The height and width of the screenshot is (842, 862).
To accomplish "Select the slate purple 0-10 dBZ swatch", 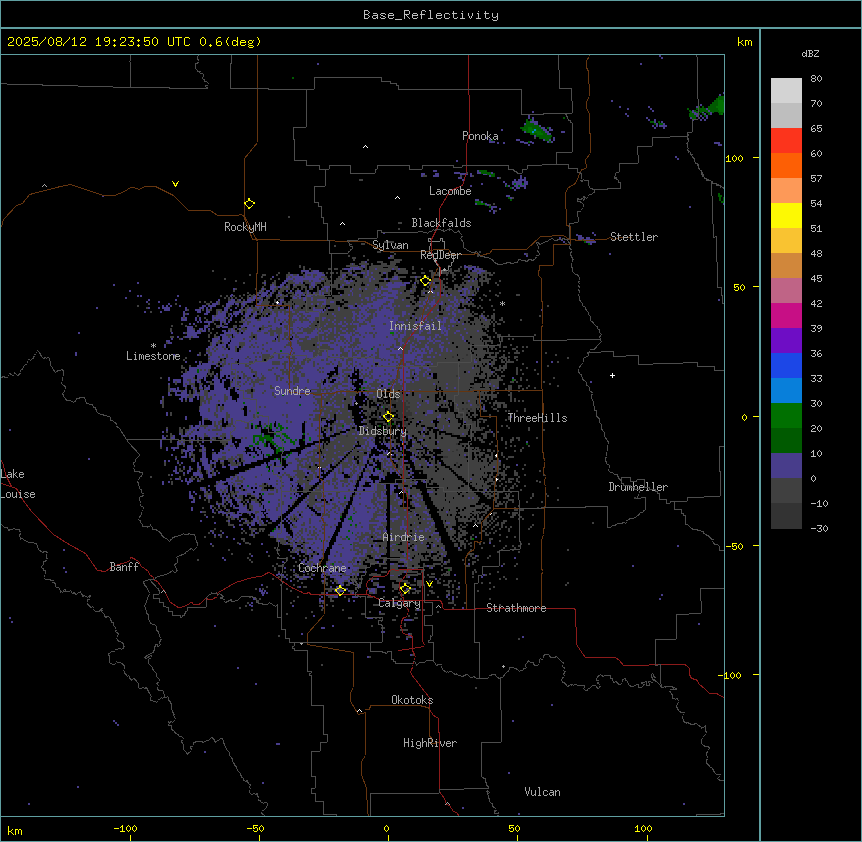I will click(786, 466).
